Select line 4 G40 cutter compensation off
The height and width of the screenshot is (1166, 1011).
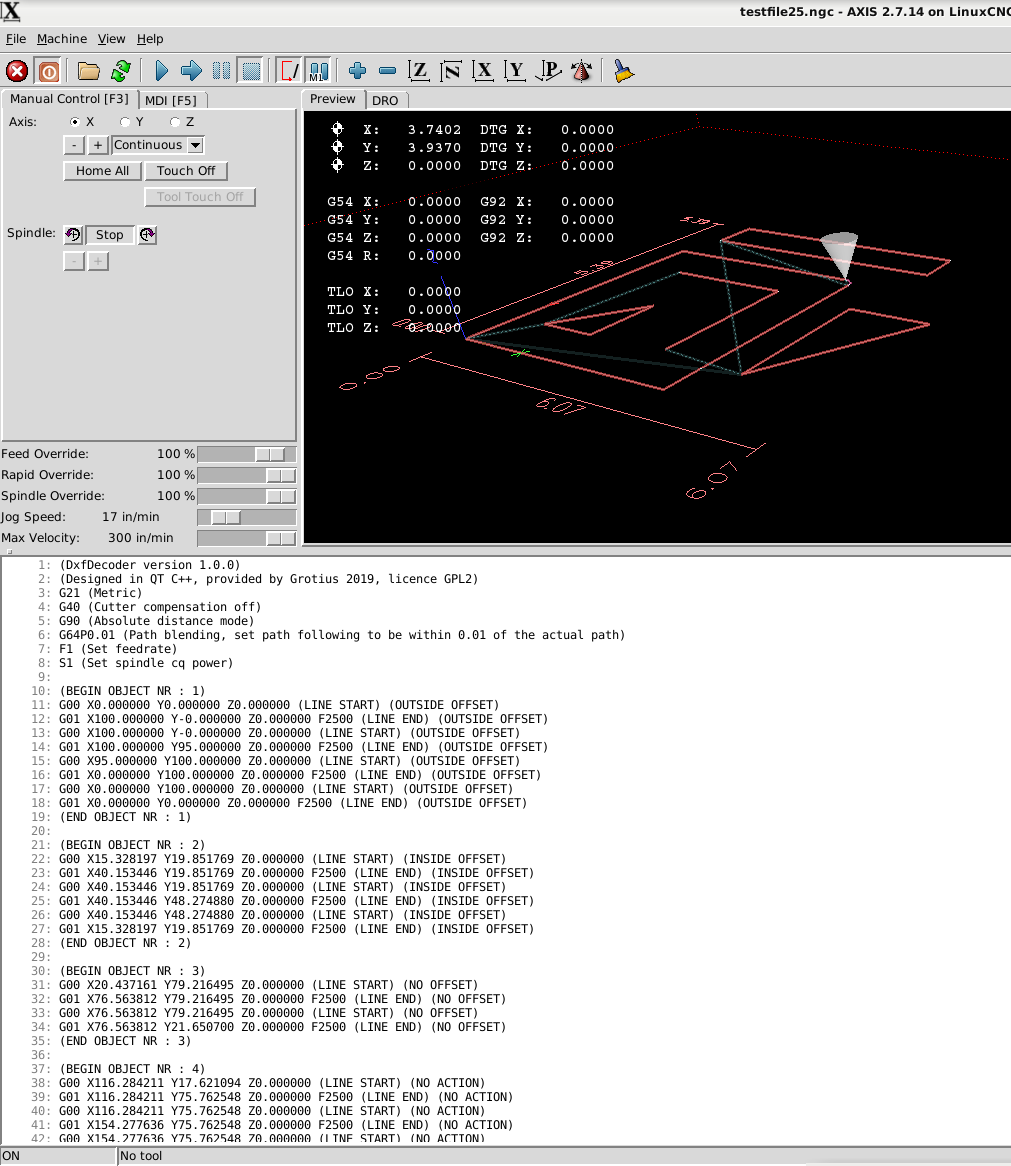(161, 608)
